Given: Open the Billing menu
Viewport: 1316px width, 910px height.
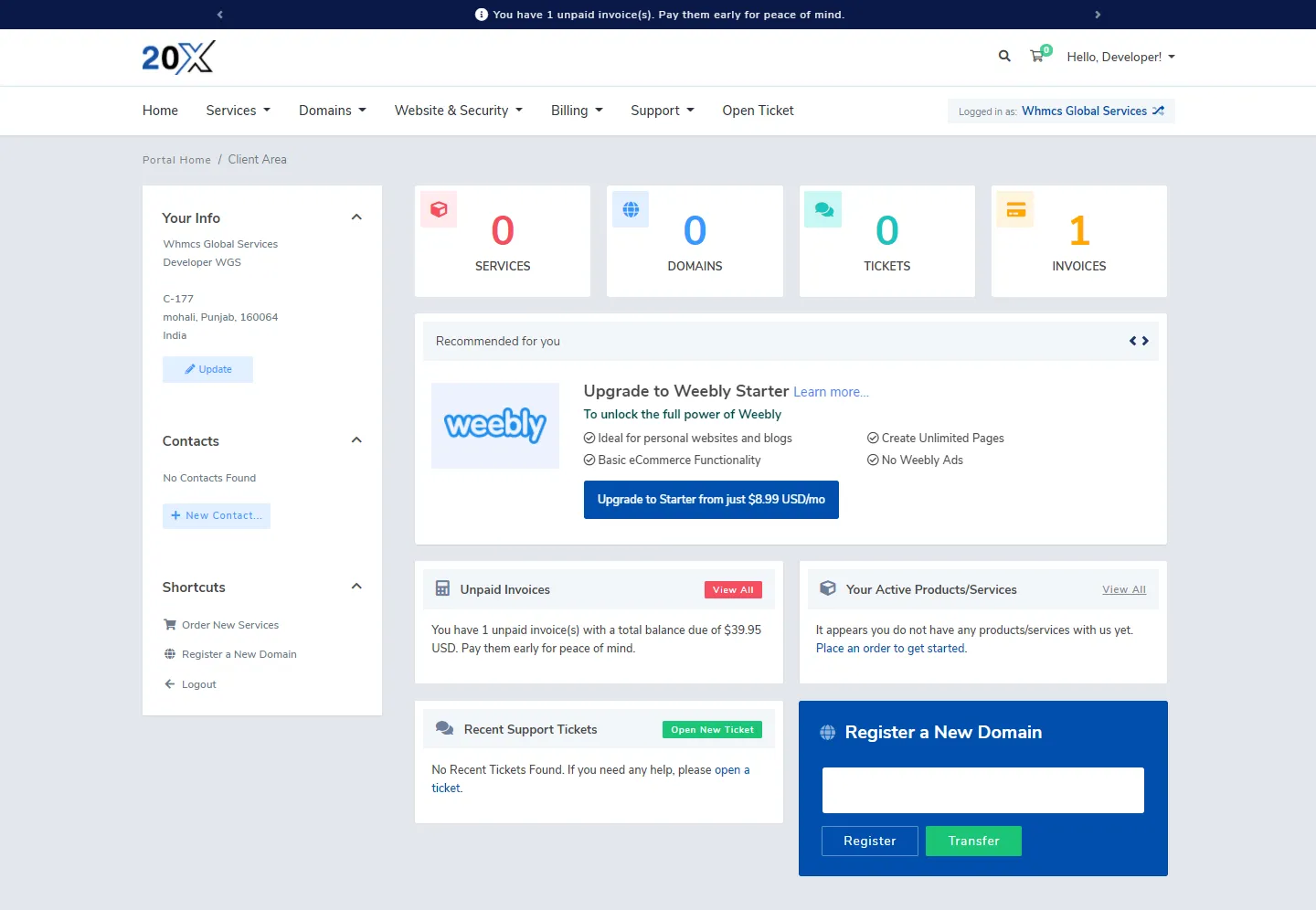Looking at the screenshot, I should tap(577, 111).
